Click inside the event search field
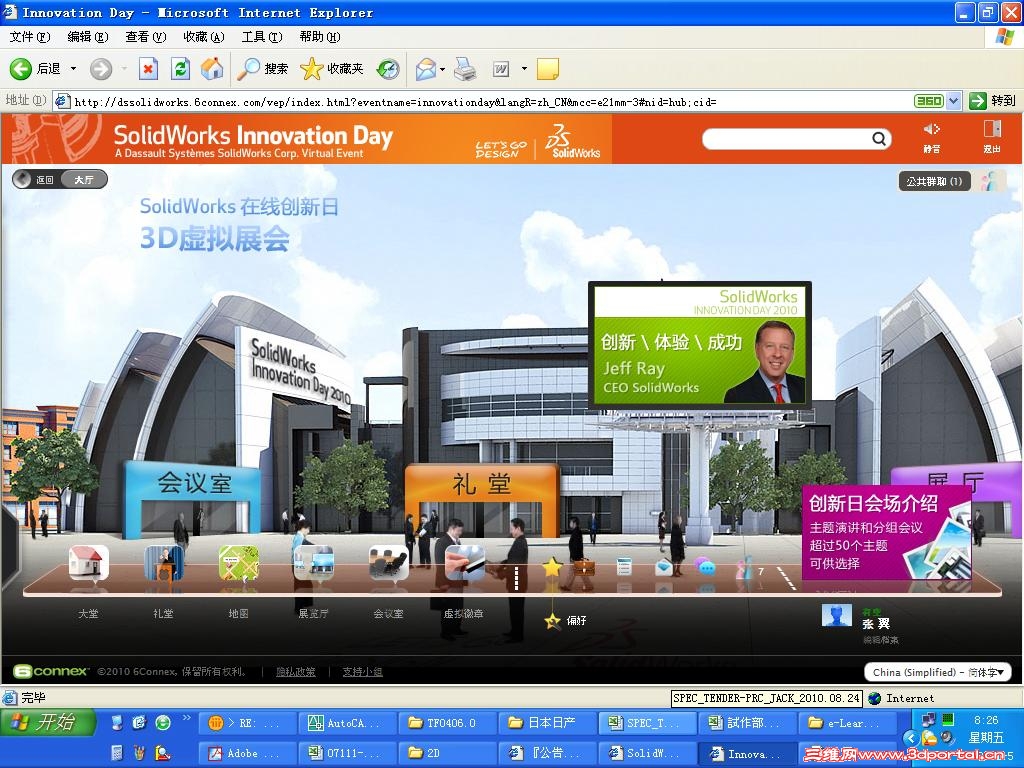 point(787,138)
